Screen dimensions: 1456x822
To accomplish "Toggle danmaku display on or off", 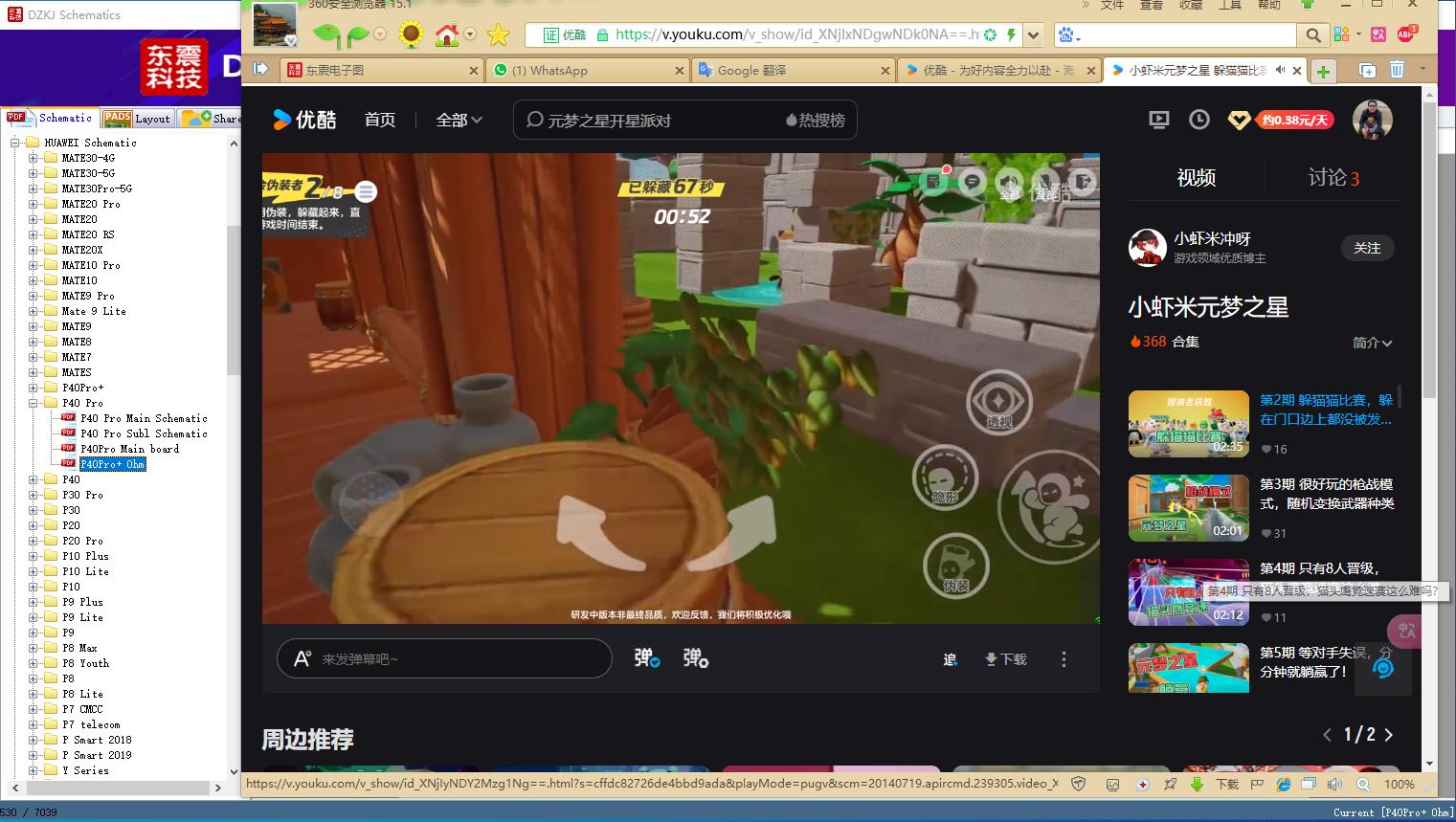I will click(x=647, y=658).
